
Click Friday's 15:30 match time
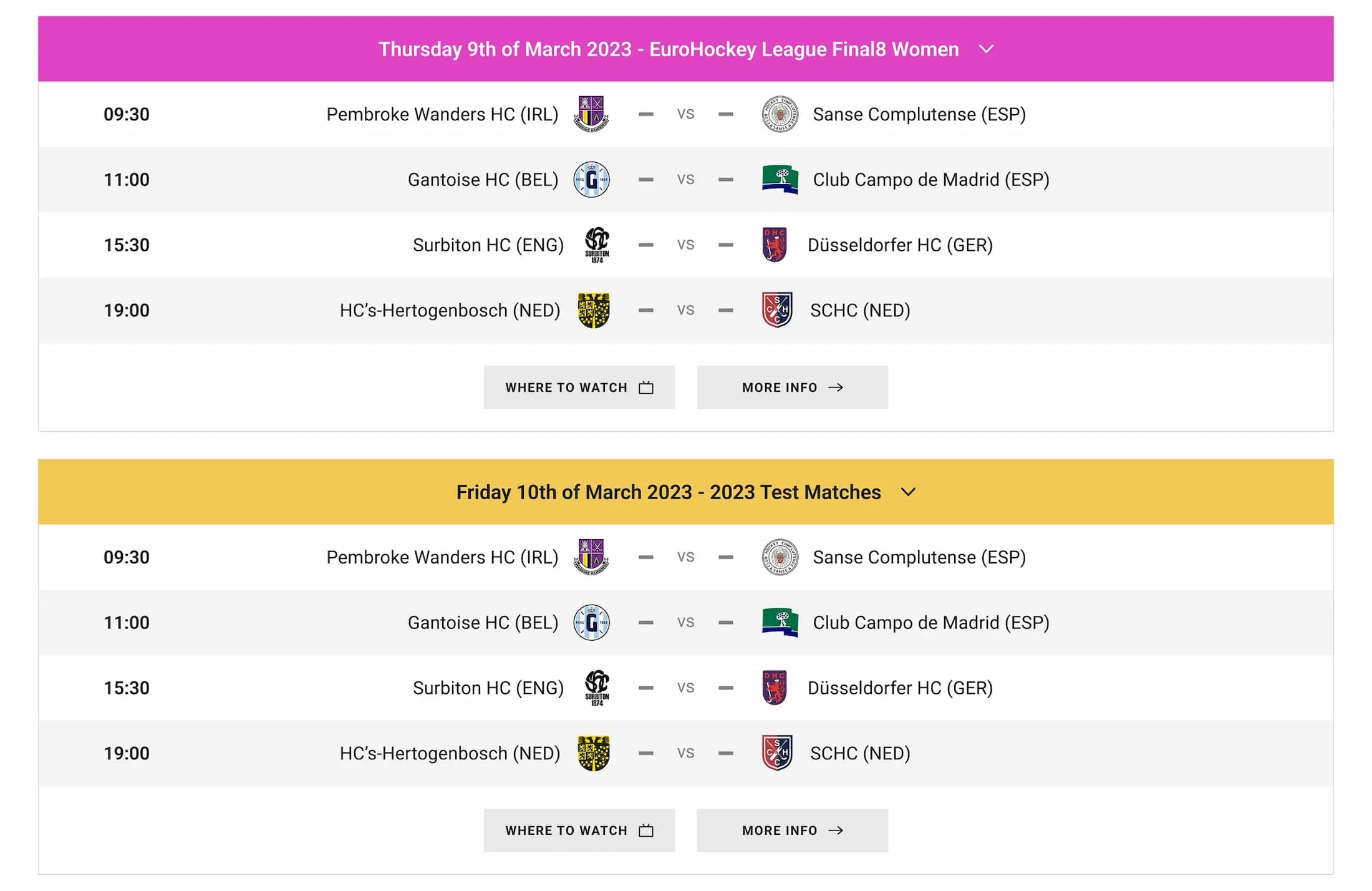[x=127, y=688]
